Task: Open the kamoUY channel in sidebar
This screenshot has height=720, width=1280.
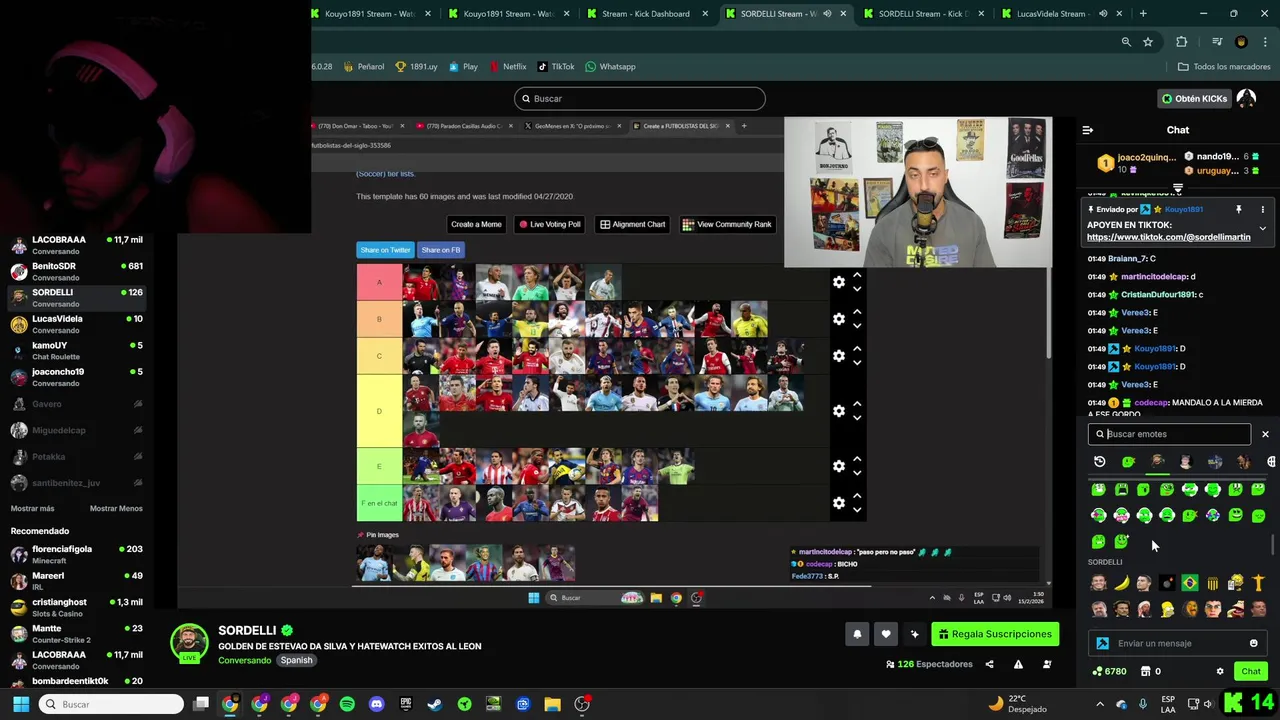Action: pyautogui.click(x=76, y=351)
